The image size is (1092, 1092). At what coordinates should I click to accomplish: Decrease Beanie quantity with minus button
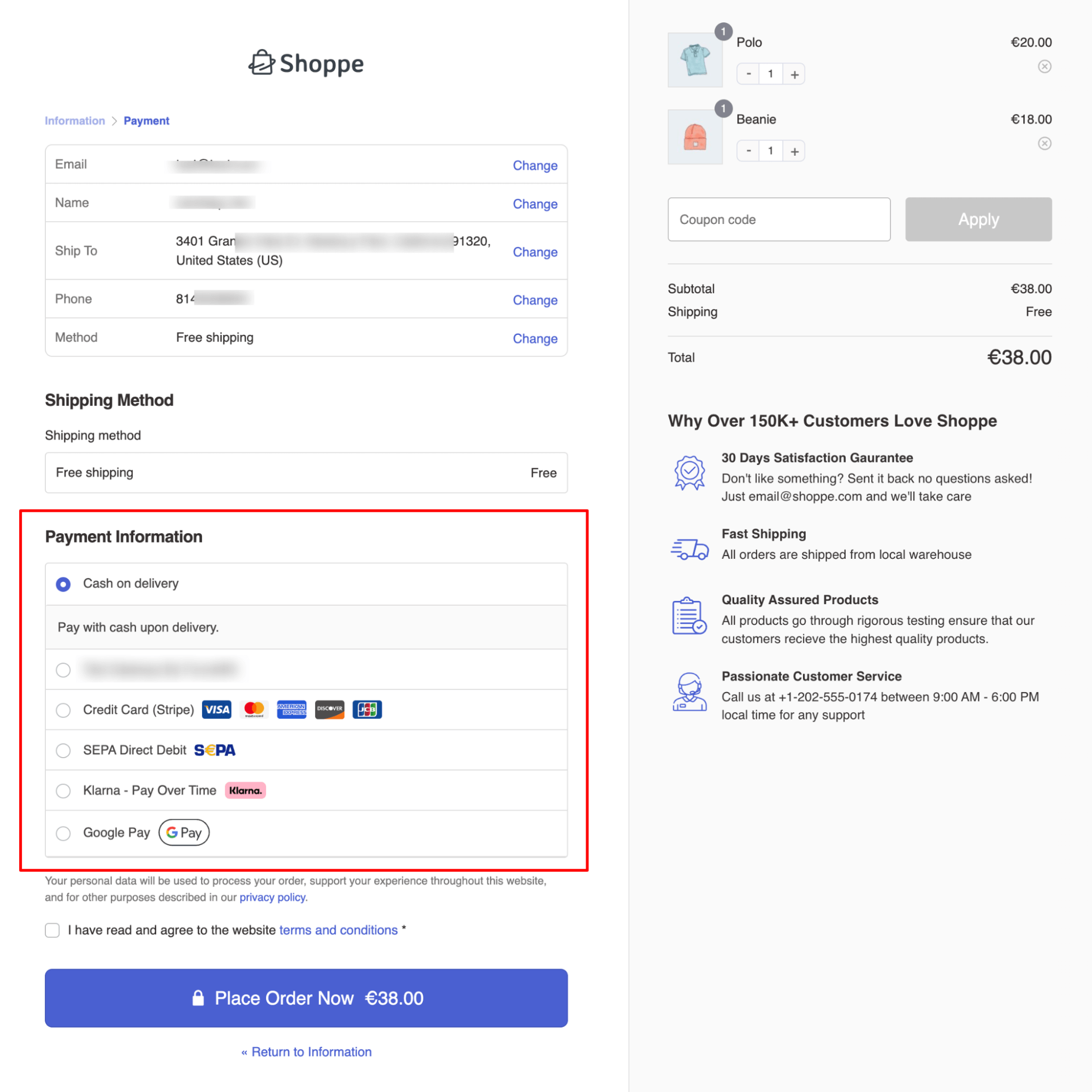(x=748, y=151)
